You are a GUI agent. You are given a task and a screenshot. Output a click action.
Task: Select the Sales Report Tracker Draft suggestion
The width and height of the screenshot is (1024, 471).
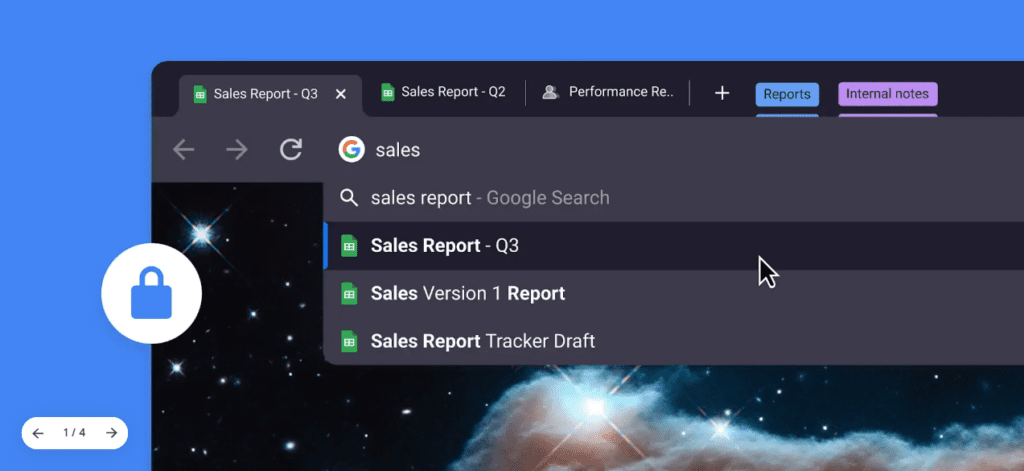[x=482, y=341]
